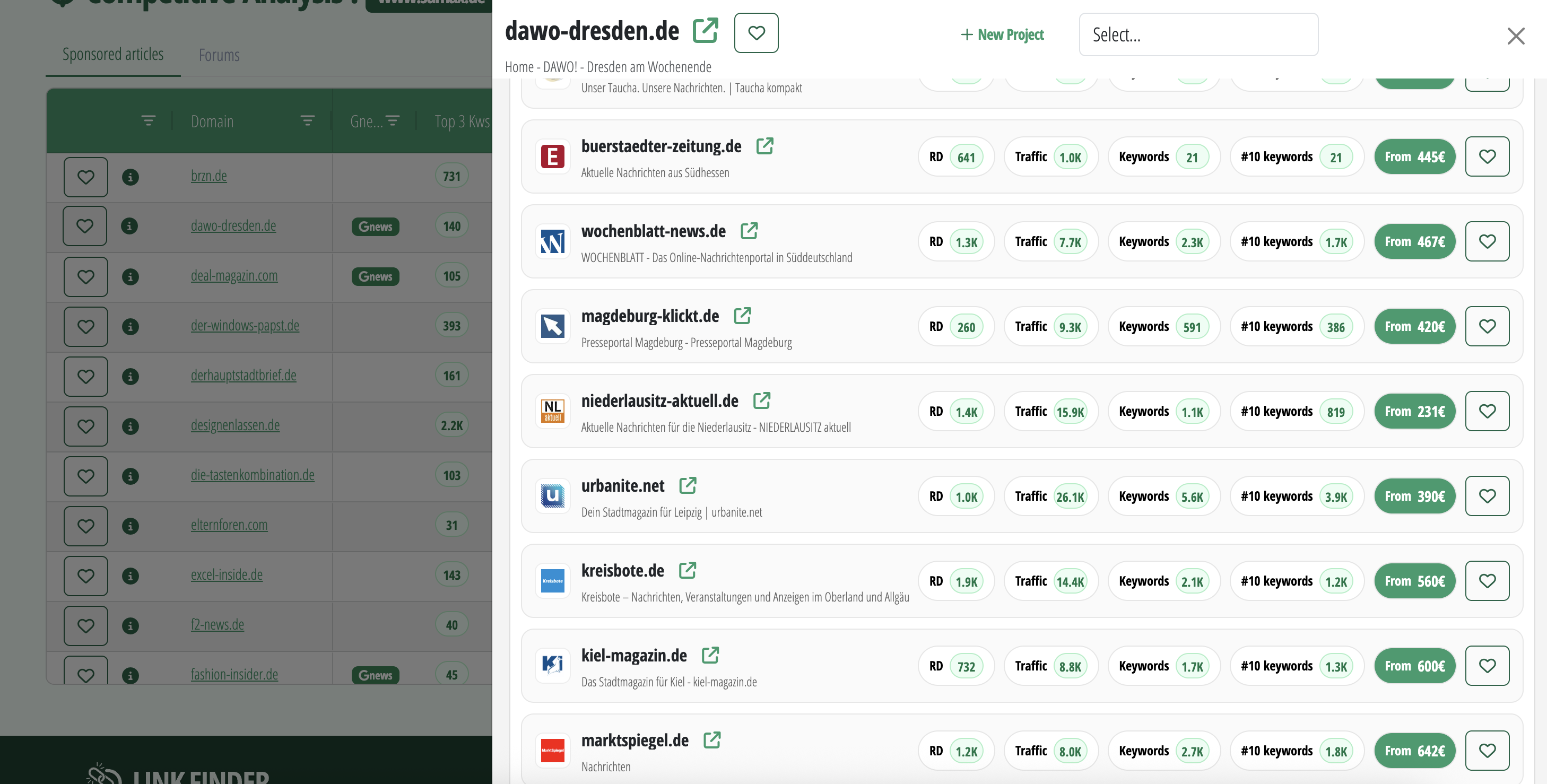The image size is (1547, 784).
Task: Click the magdeburg-klickt.de site logo thumbnail
Action: pos(552,327)
